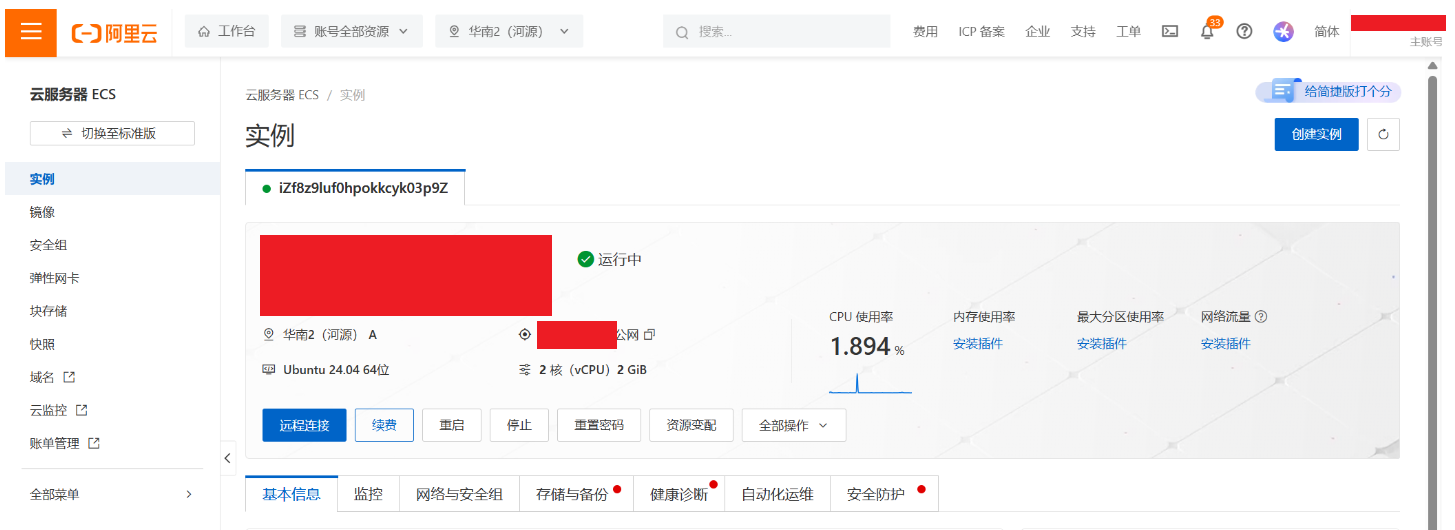Viewport: 1455px width, 530px height.
Task: Click 创建实例 button
Action: point(1316,134)
